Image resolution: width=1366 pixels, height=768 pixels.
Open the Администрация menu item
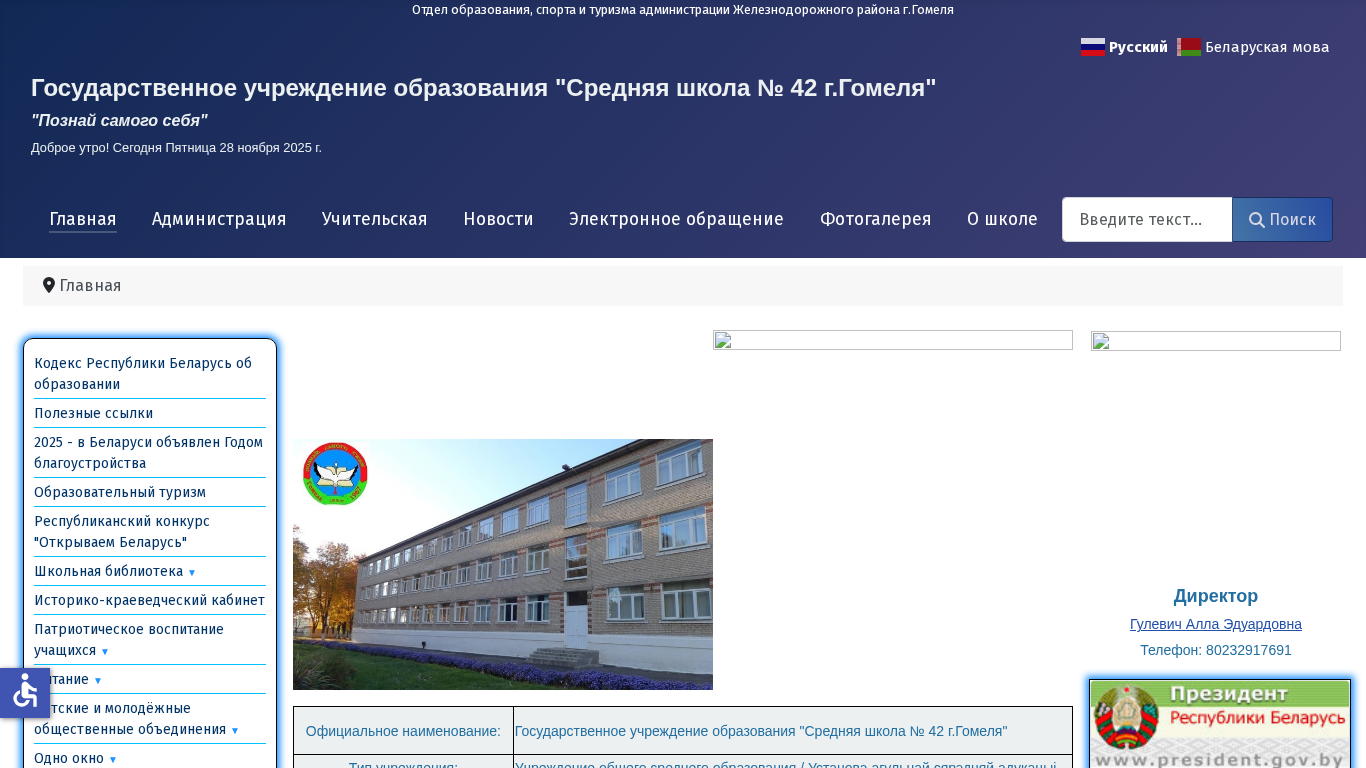point(219,219)
